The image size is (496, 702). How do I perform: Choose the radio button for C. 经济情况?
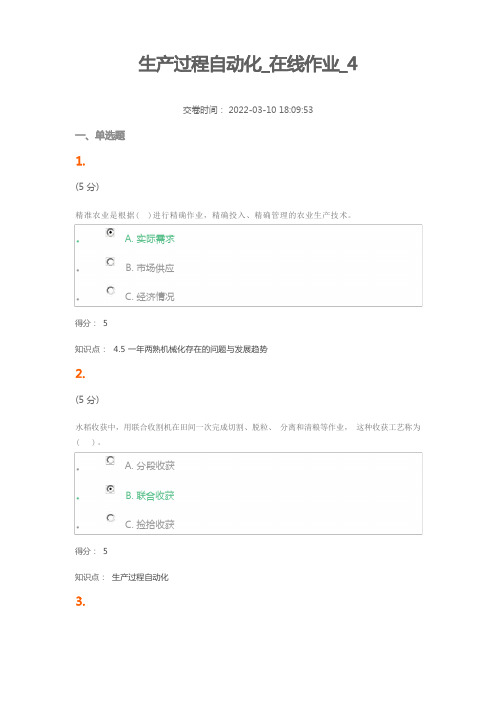point(110,291)
